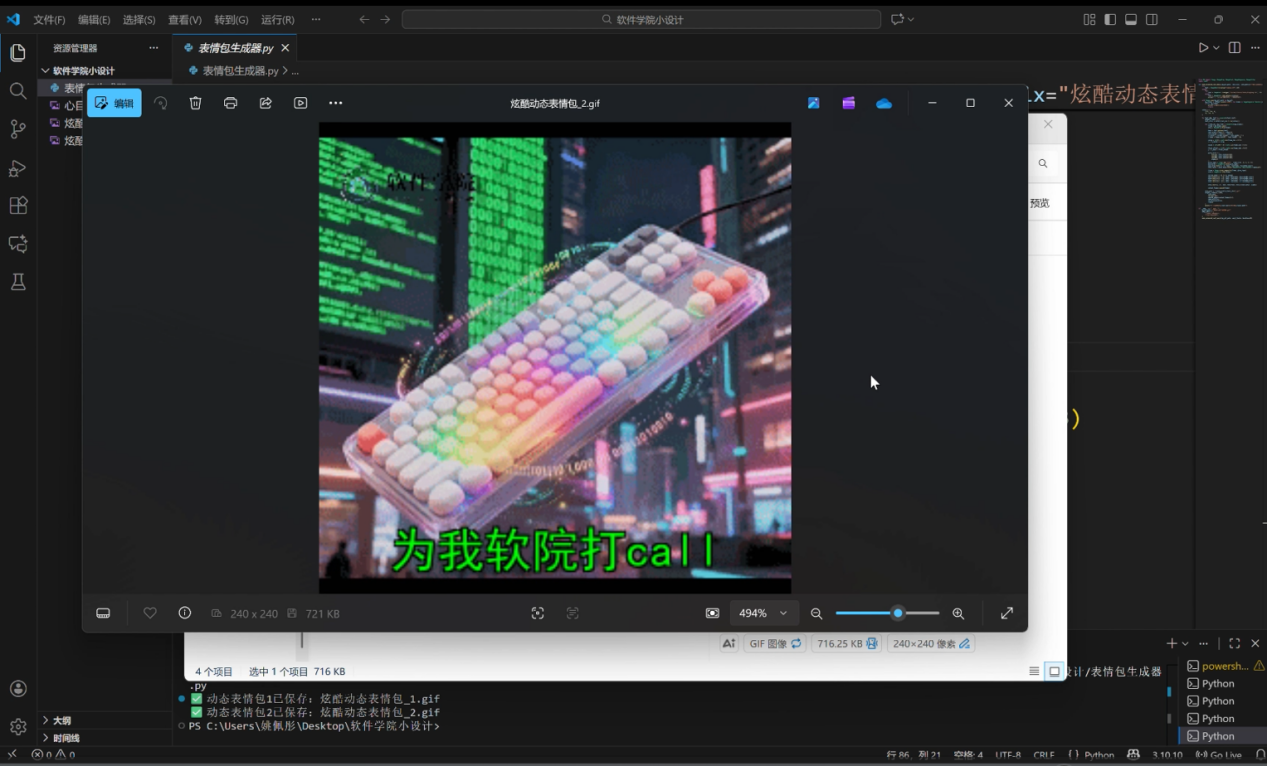Click the zoom-in magnifier icon
1267x766 pixels.
[x=958, y=613]
